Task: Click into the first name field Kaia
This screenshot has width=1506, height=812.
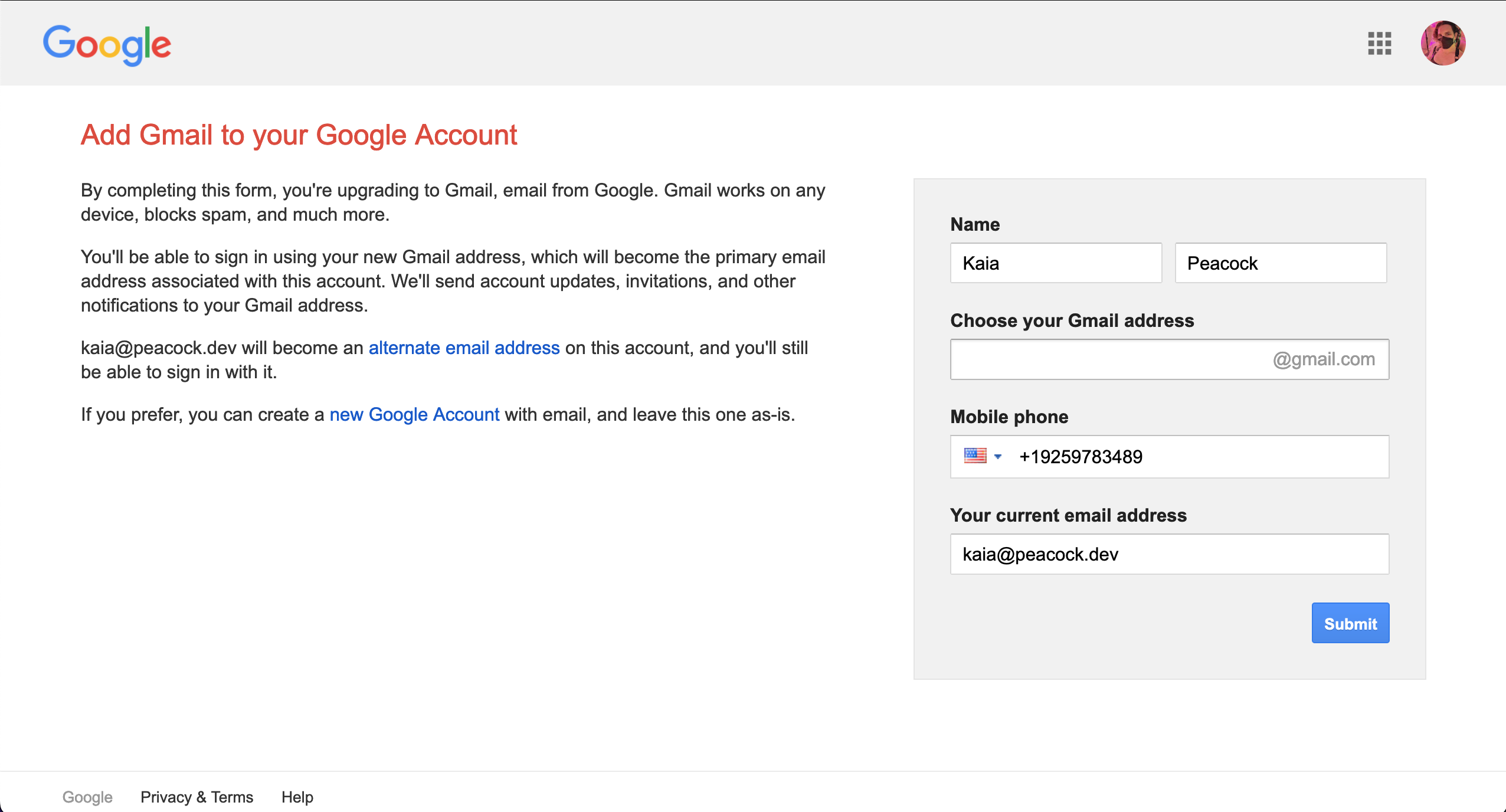Action: 1056,263
